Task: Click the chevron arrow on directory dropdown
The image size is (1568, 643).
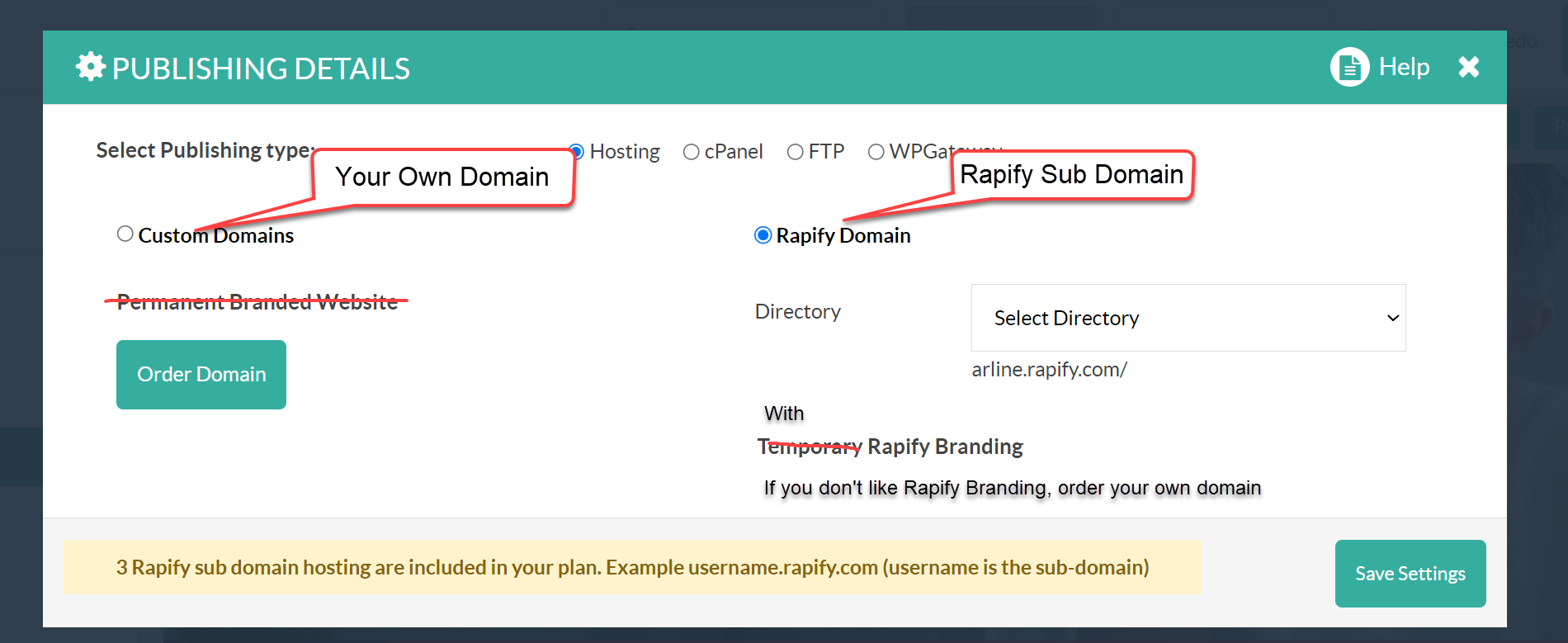Action: click(x=1392, y=318)
